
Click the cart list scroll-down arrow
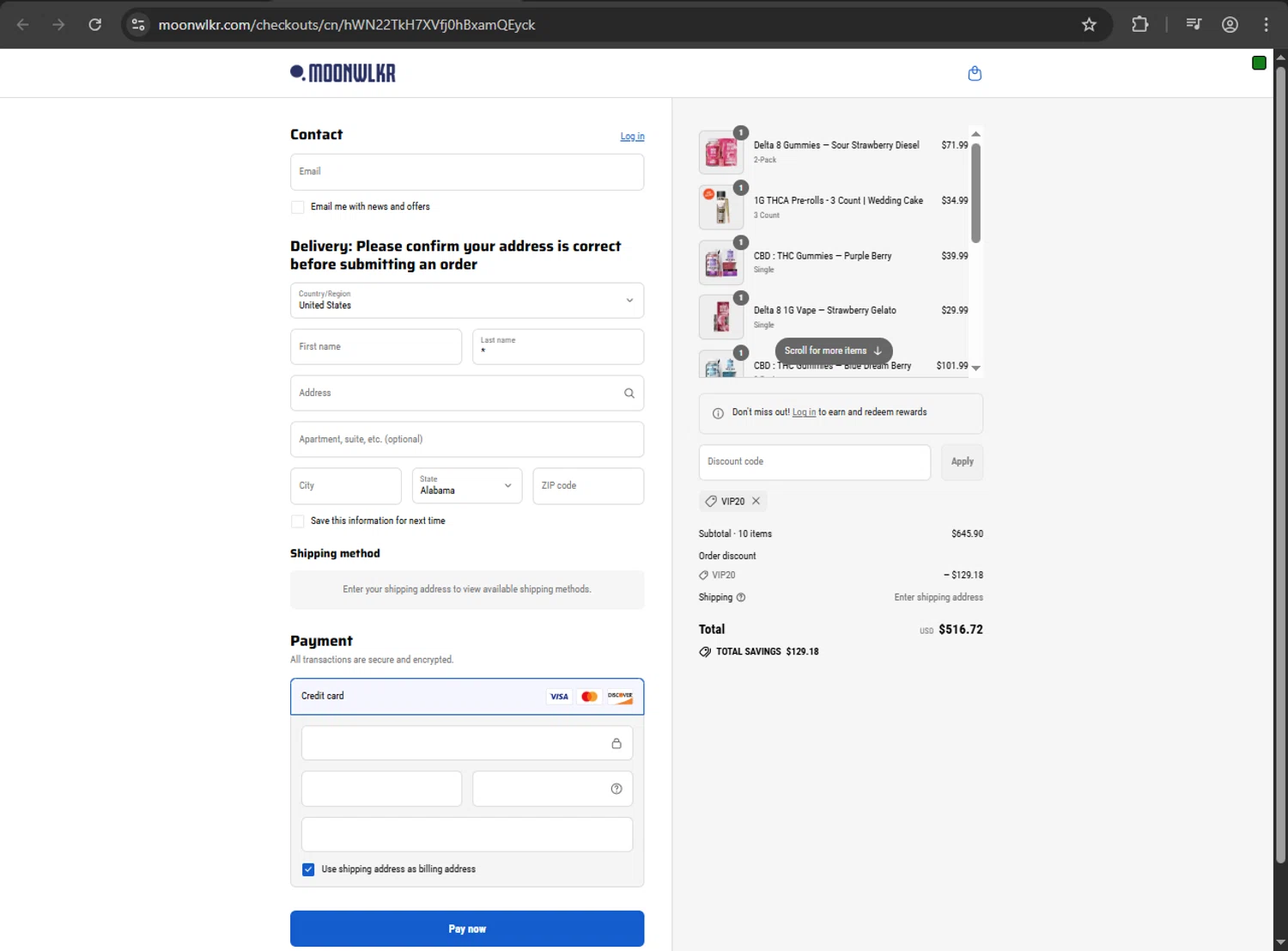(976, 369)
